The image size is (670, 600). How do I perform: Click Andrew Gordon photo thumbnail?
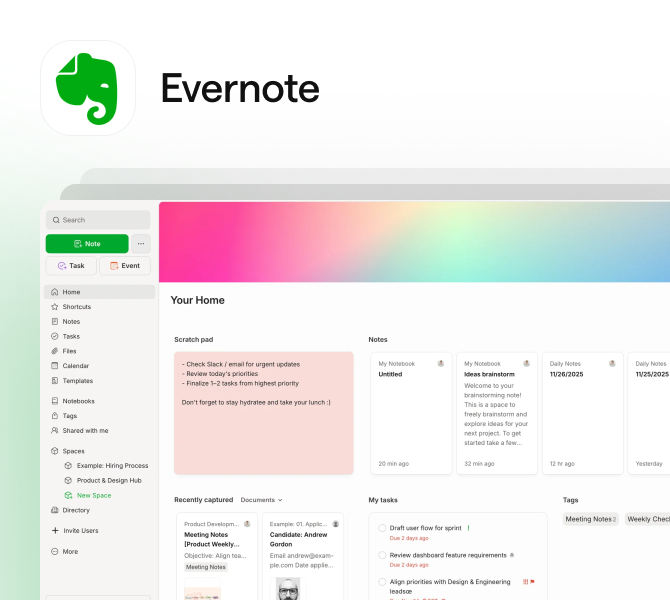coord(288,589)
